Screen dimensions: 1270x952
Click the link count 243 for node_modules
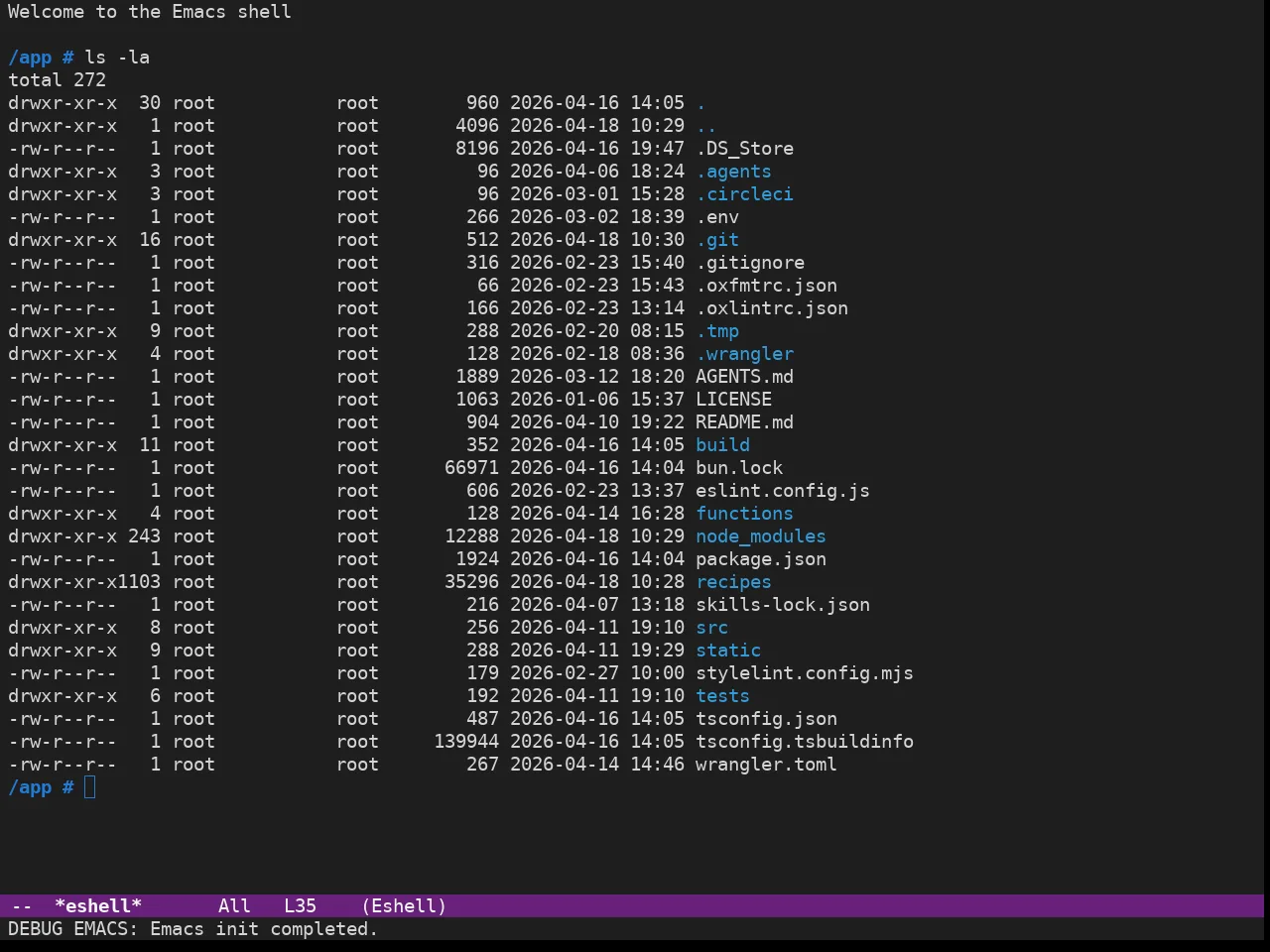coord(144,536)
